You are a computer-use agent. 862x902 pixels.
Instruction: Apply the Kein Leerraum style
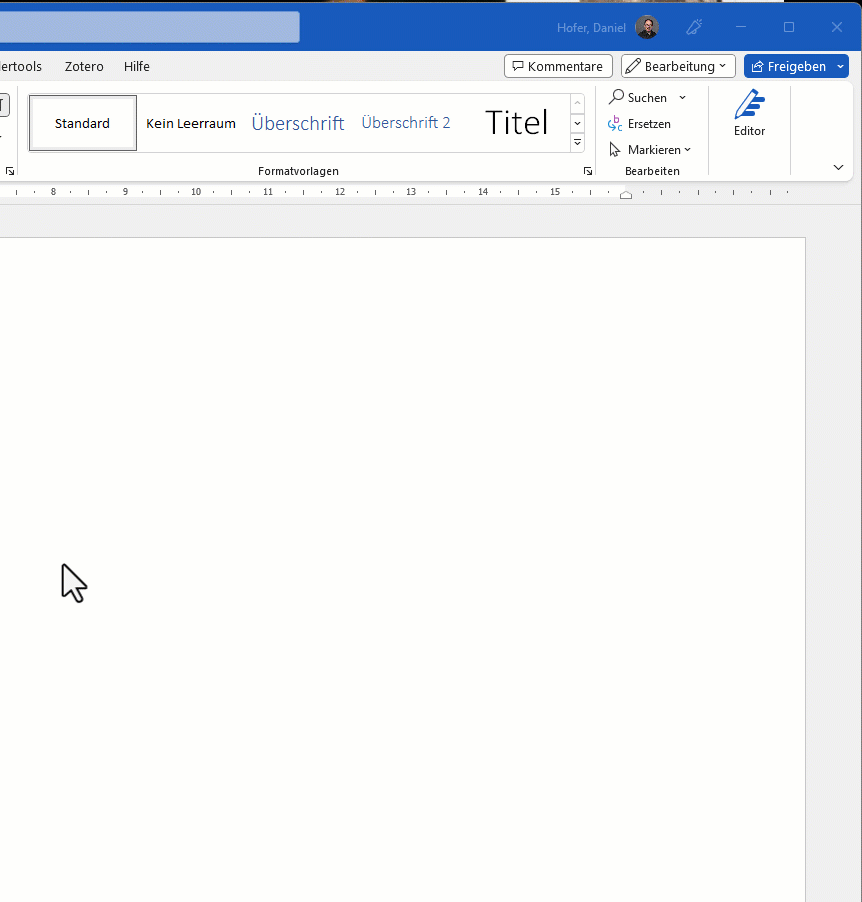[x=191, y=123]
